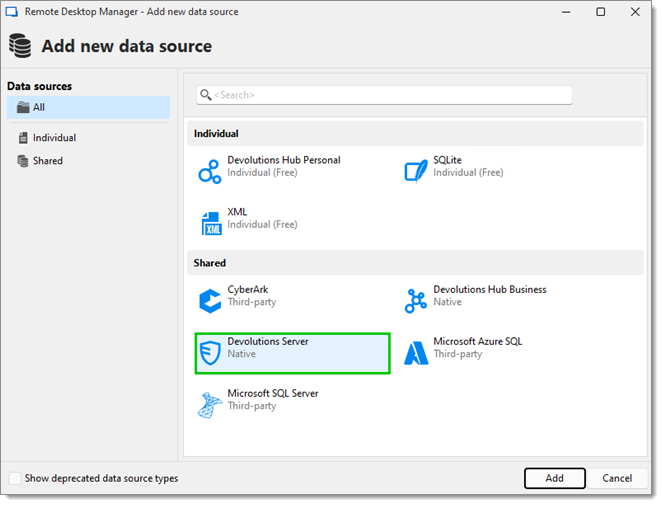The image size is (662, 505).
Task: Click the Remote Desktop Manager title bar icon
Action: pyautogui.click(x=11, y=12)
